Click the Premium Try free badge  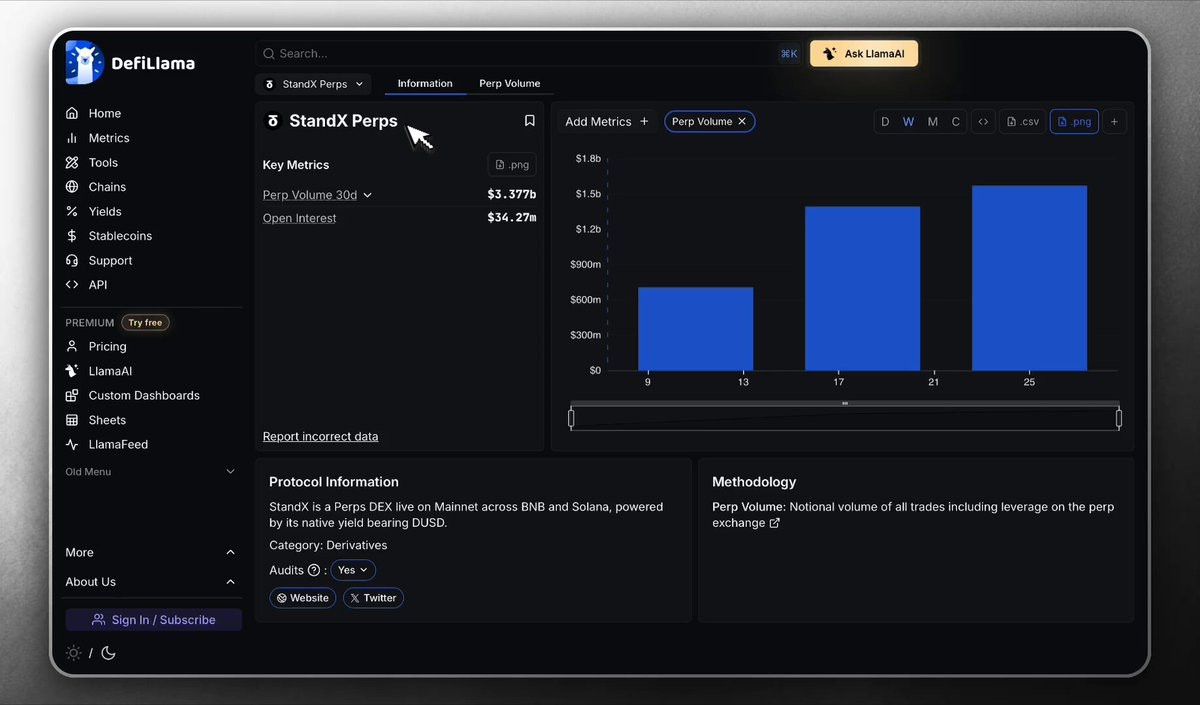145,323
